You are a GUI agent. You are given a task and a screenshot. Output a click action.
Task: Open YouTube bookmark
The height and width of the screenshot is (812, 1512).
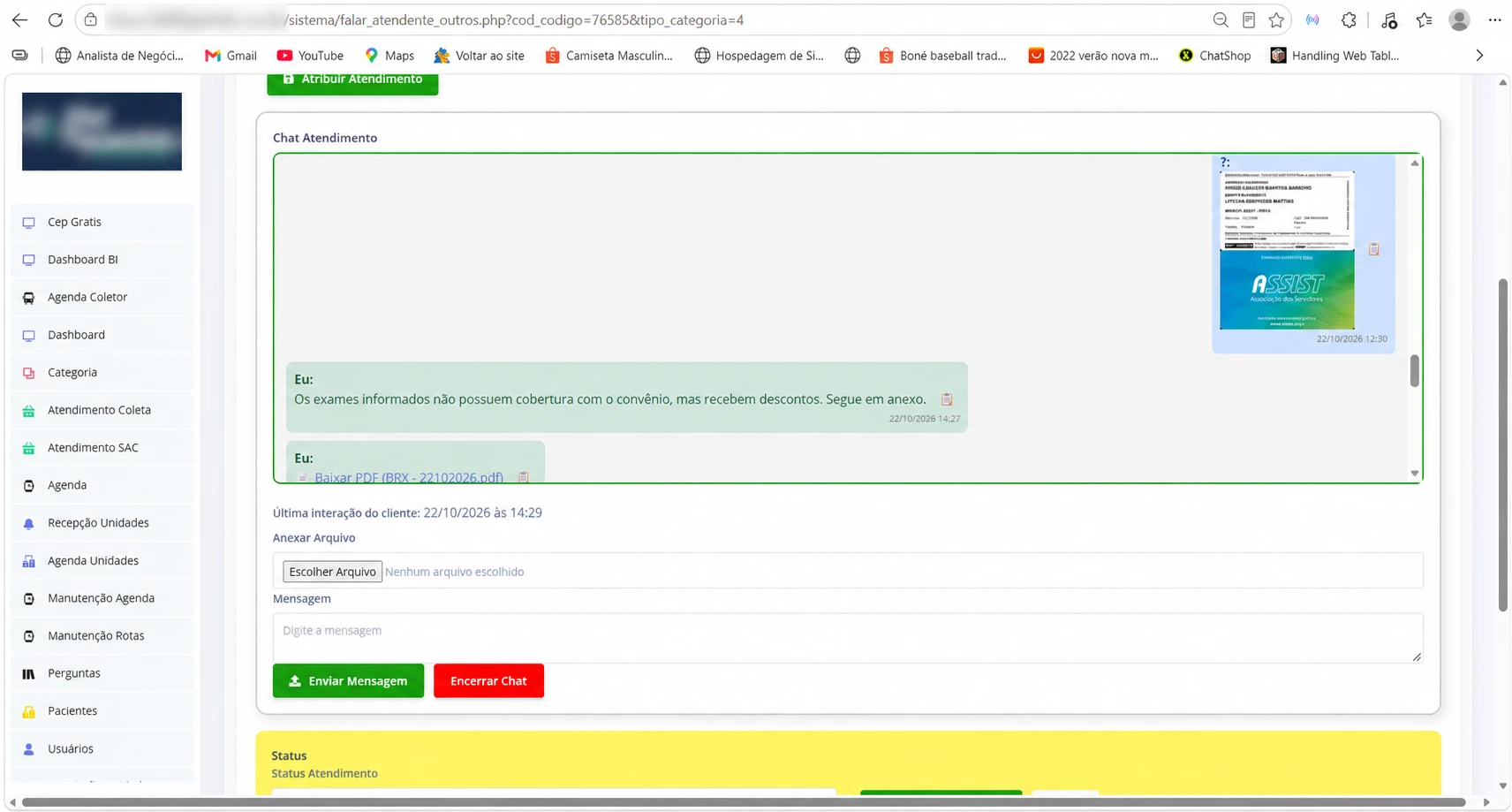tap(310, 56)
